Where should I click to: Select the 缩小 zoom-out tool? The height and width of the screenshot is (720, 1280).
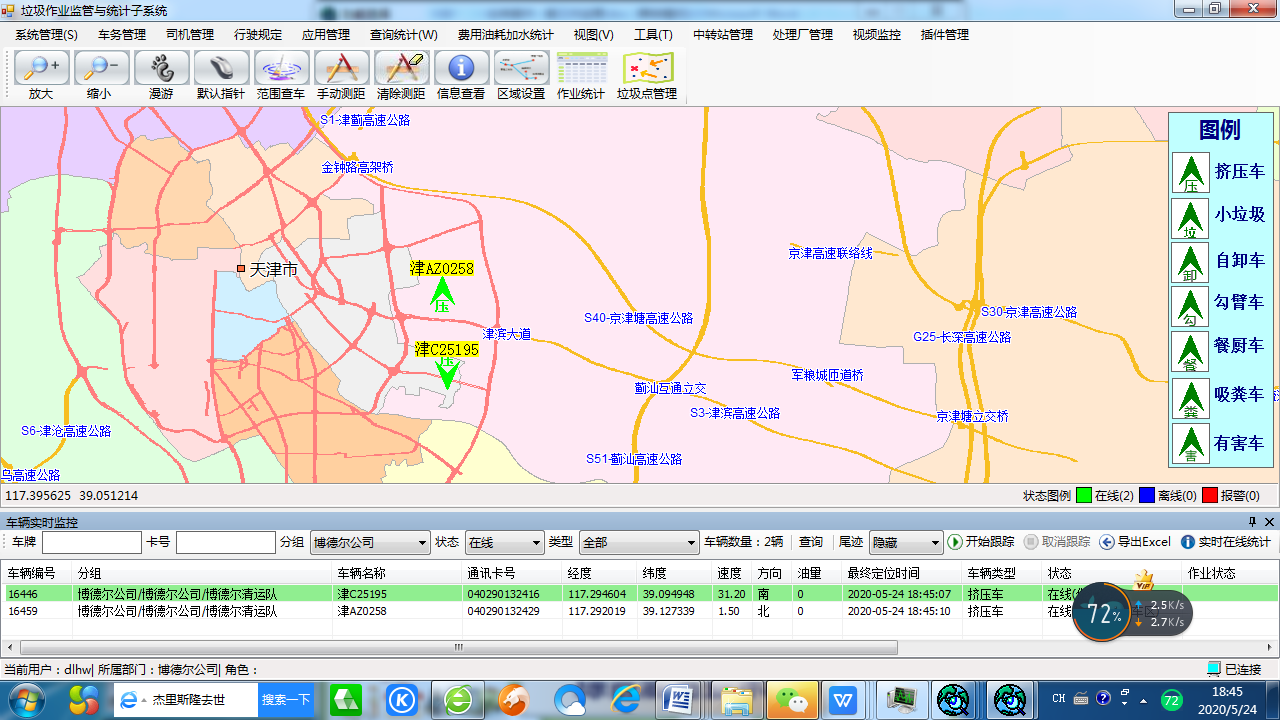pos(101,69)
